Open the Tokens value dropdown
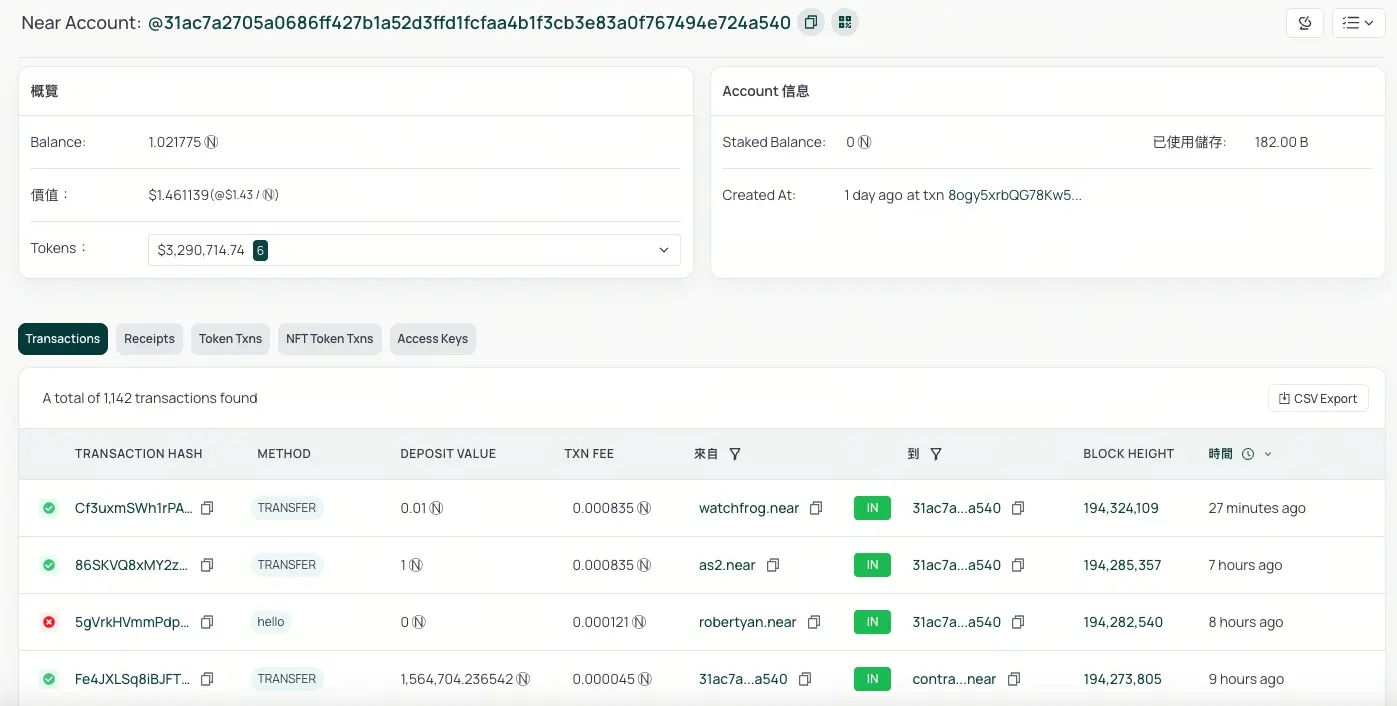This screenshot has height=706, width=1397. [x=663, y=250]
